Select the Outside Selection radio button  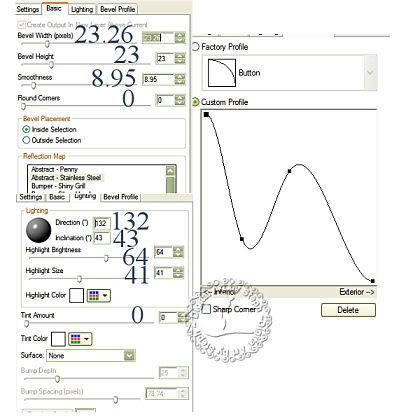click(26, 140)
